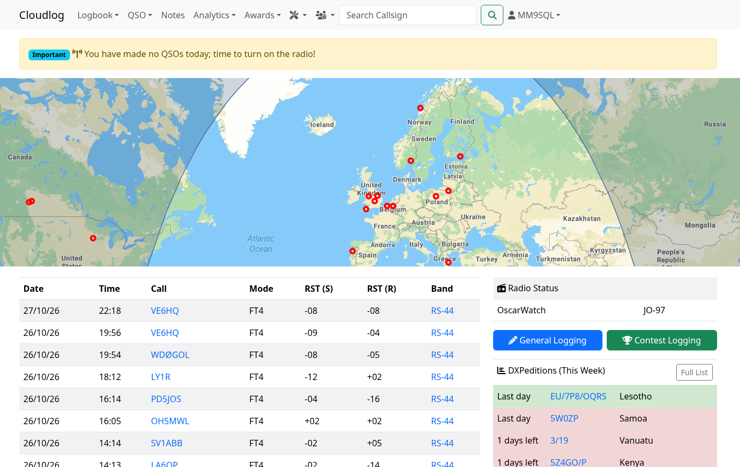Click the chart icon beside DXPeditions

[x=501, y=370]
